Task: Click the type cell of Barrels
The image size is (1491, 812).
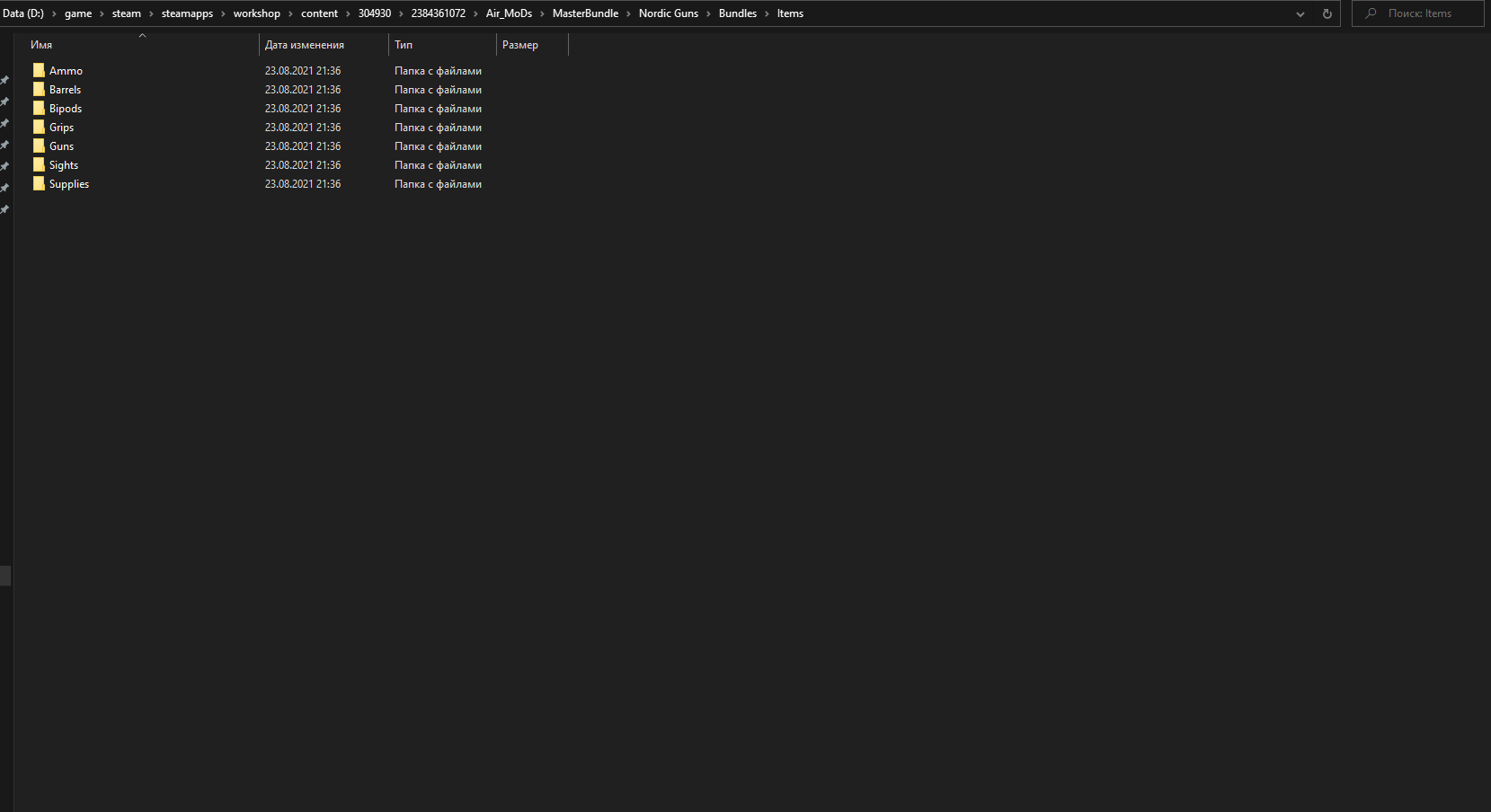Action: click(x=438, y=90)
